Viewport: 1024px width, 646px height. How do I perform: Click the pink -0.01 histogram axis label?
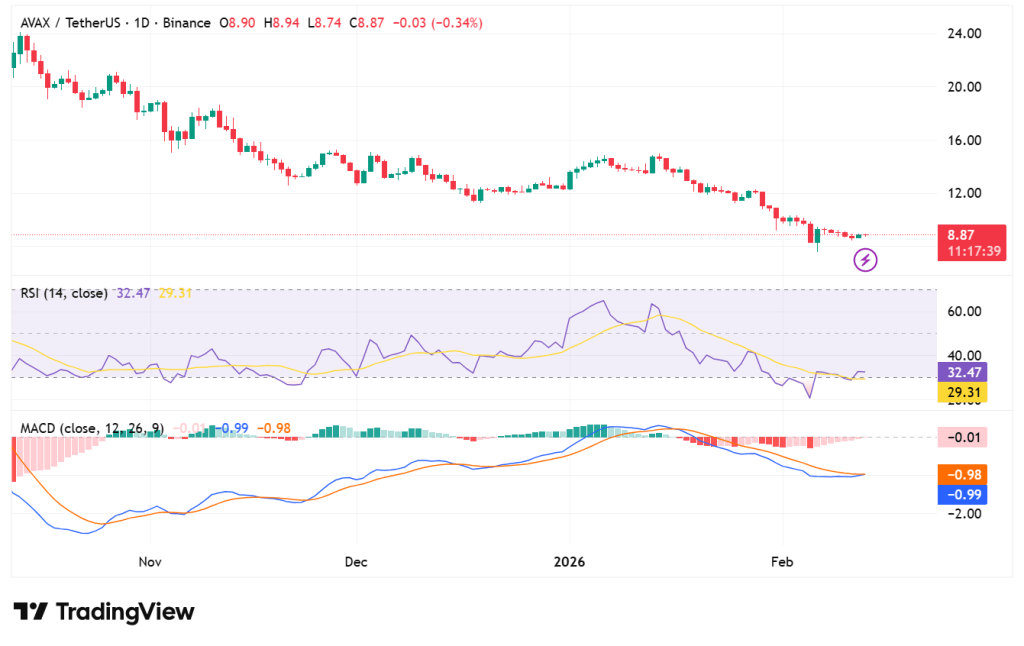pyautogui.click(x=963, y=437)
